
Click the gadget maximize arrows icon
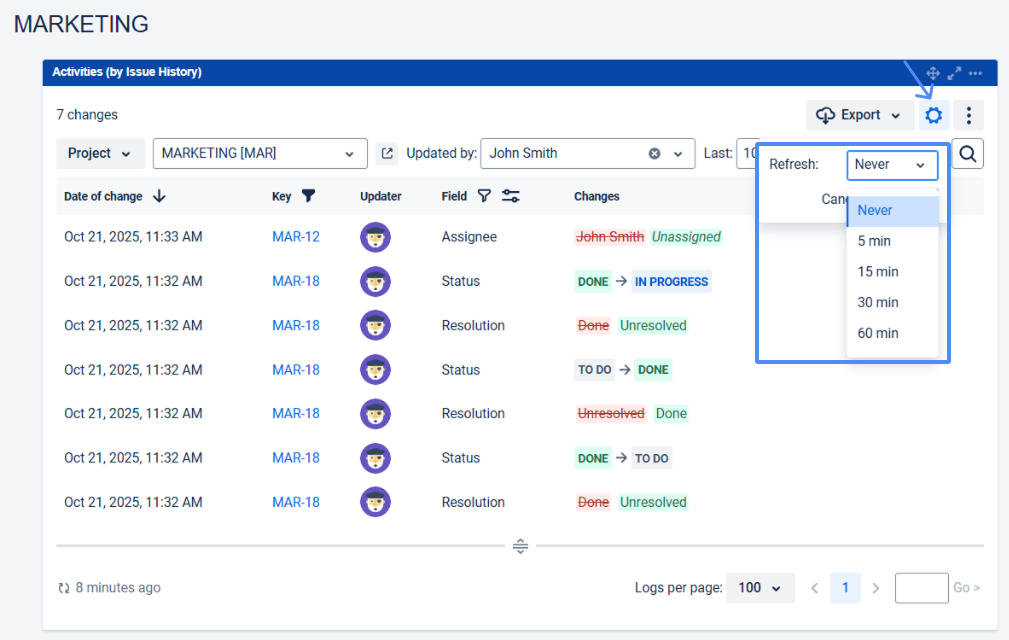[954, 73]
